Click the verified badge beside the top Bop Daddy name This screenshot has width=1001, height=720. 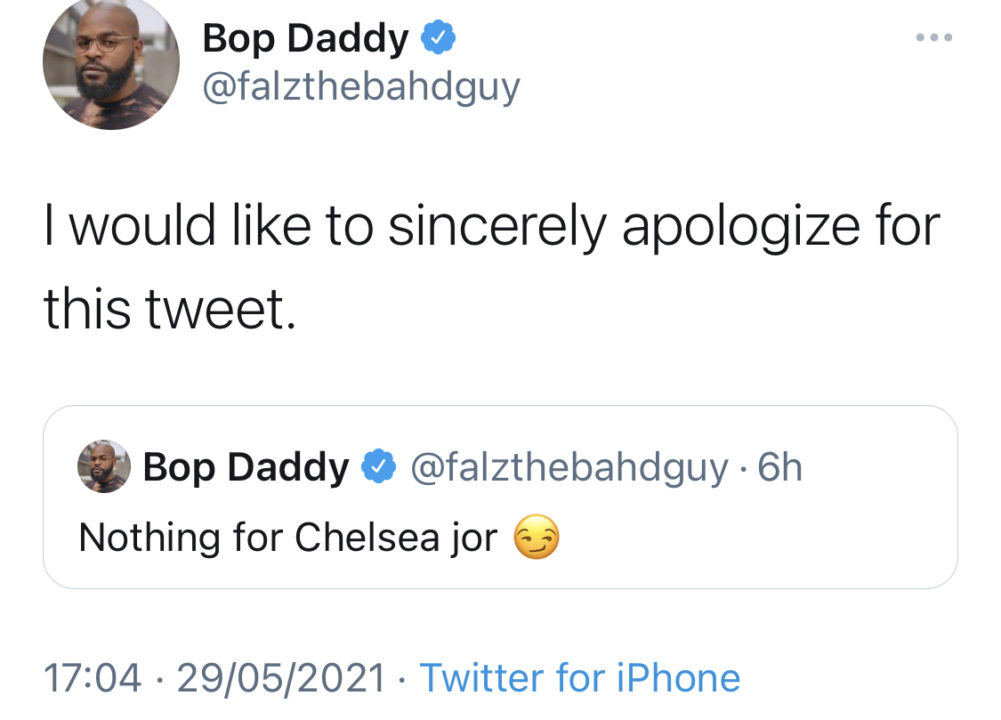click(x=439, y=39)
